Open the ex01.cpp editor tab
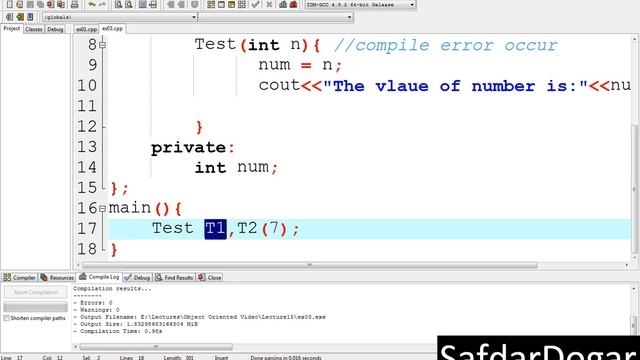The height and width of the screenshot is (360, 640). click(x=87, y=29)
